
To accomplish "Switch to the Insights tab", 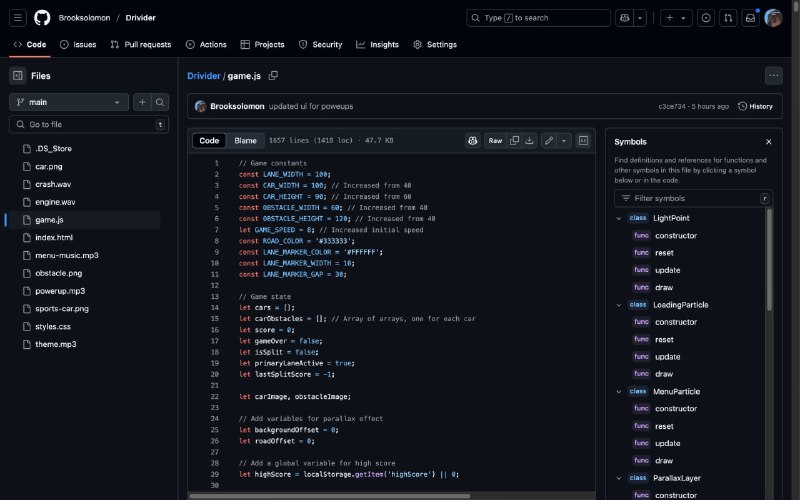I will pos(378,44).
